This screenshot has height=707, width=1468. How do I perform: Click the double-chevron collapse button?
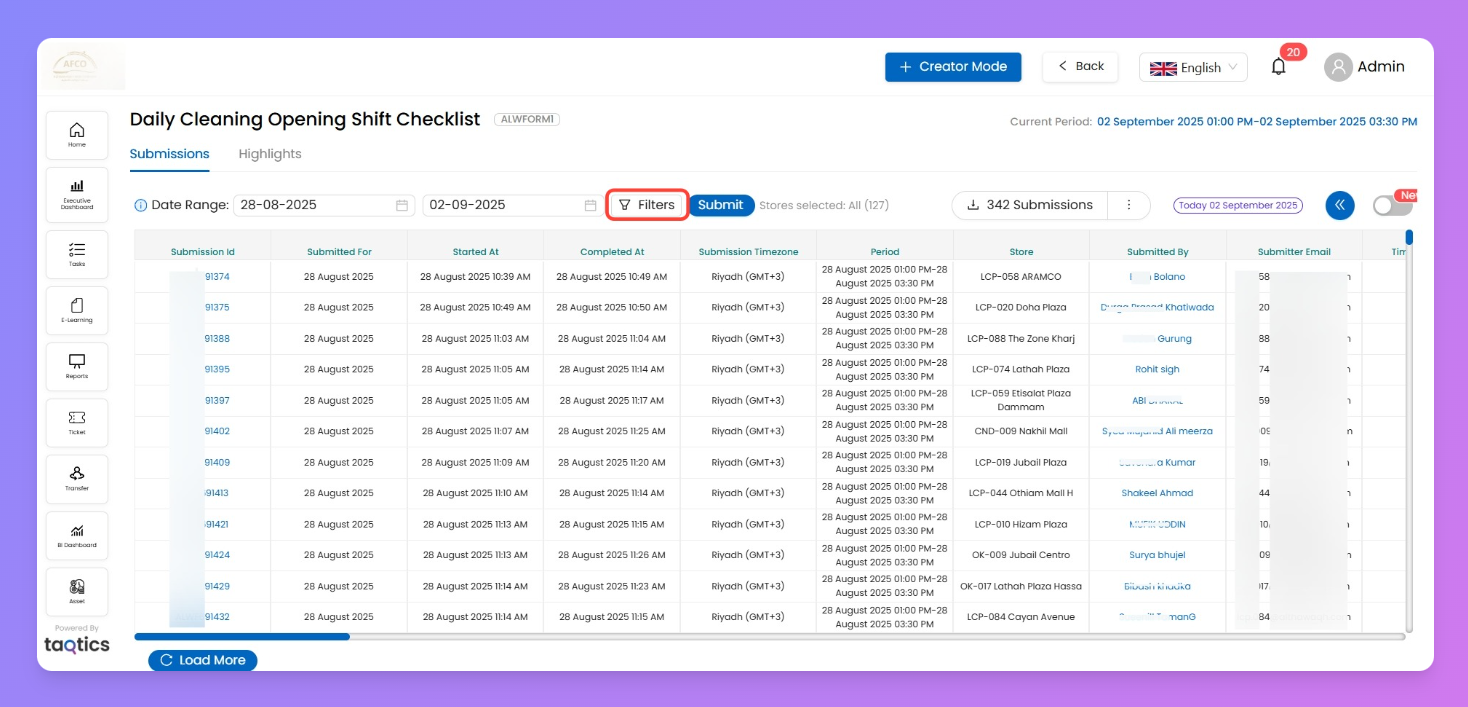coord(1340,205)
